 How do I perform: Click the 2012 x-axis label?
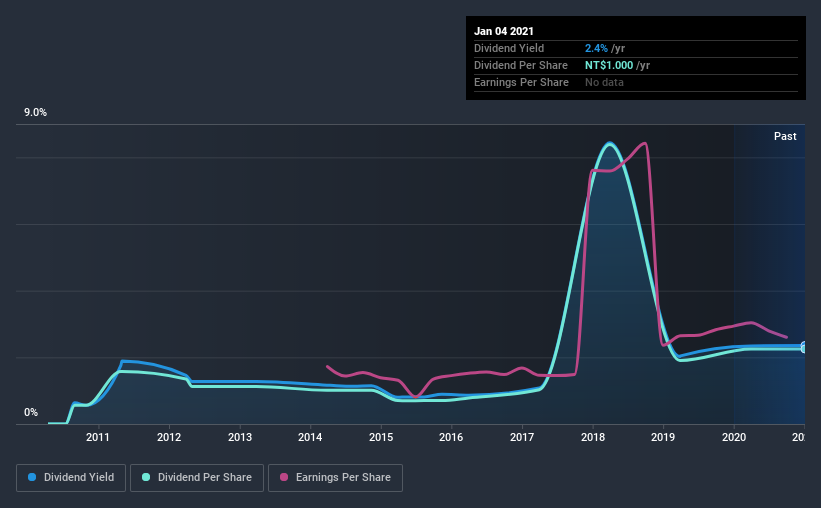(x=169, y=437)
